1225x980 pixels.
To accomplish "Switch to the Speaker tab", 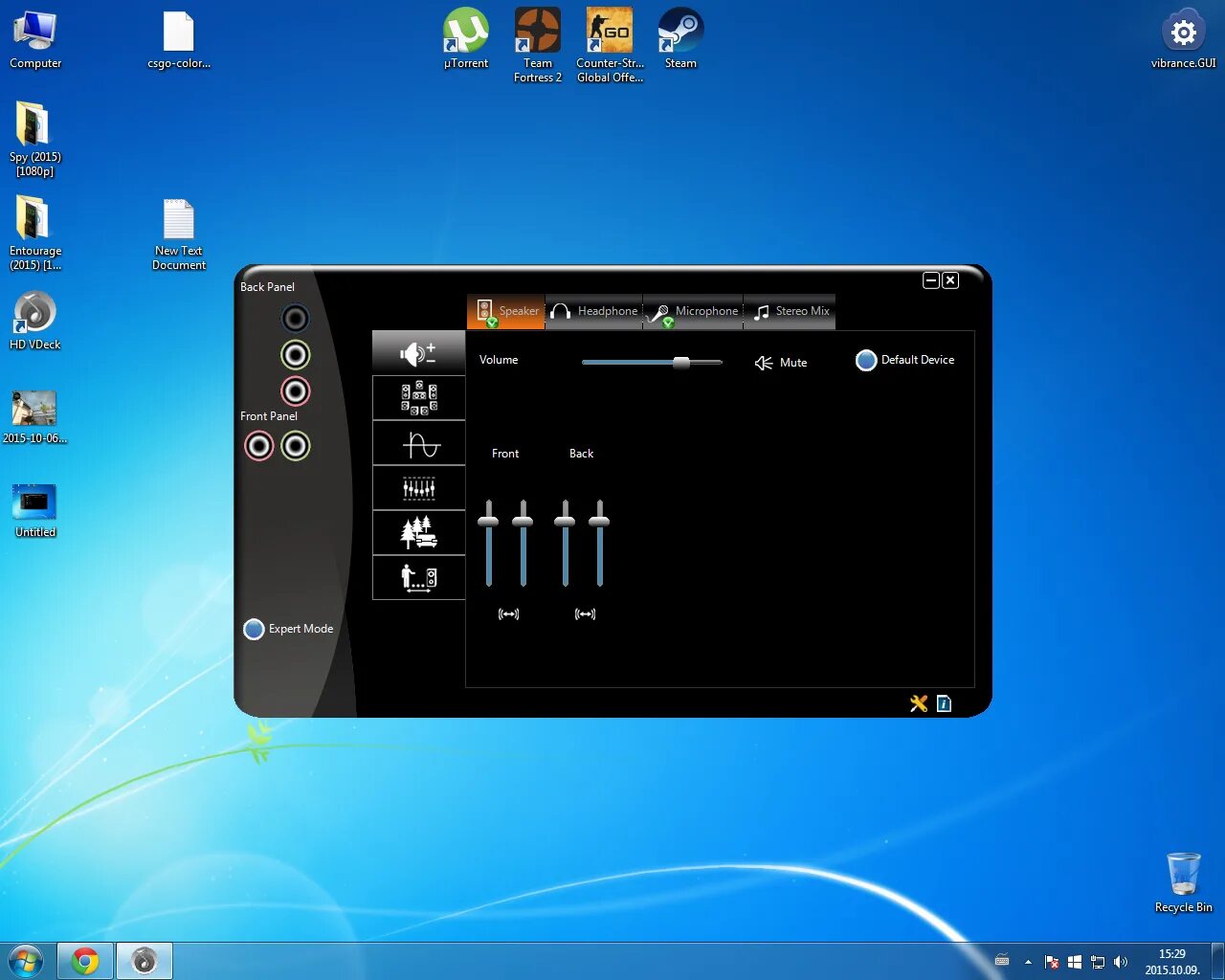I will [x=506, y=311].
